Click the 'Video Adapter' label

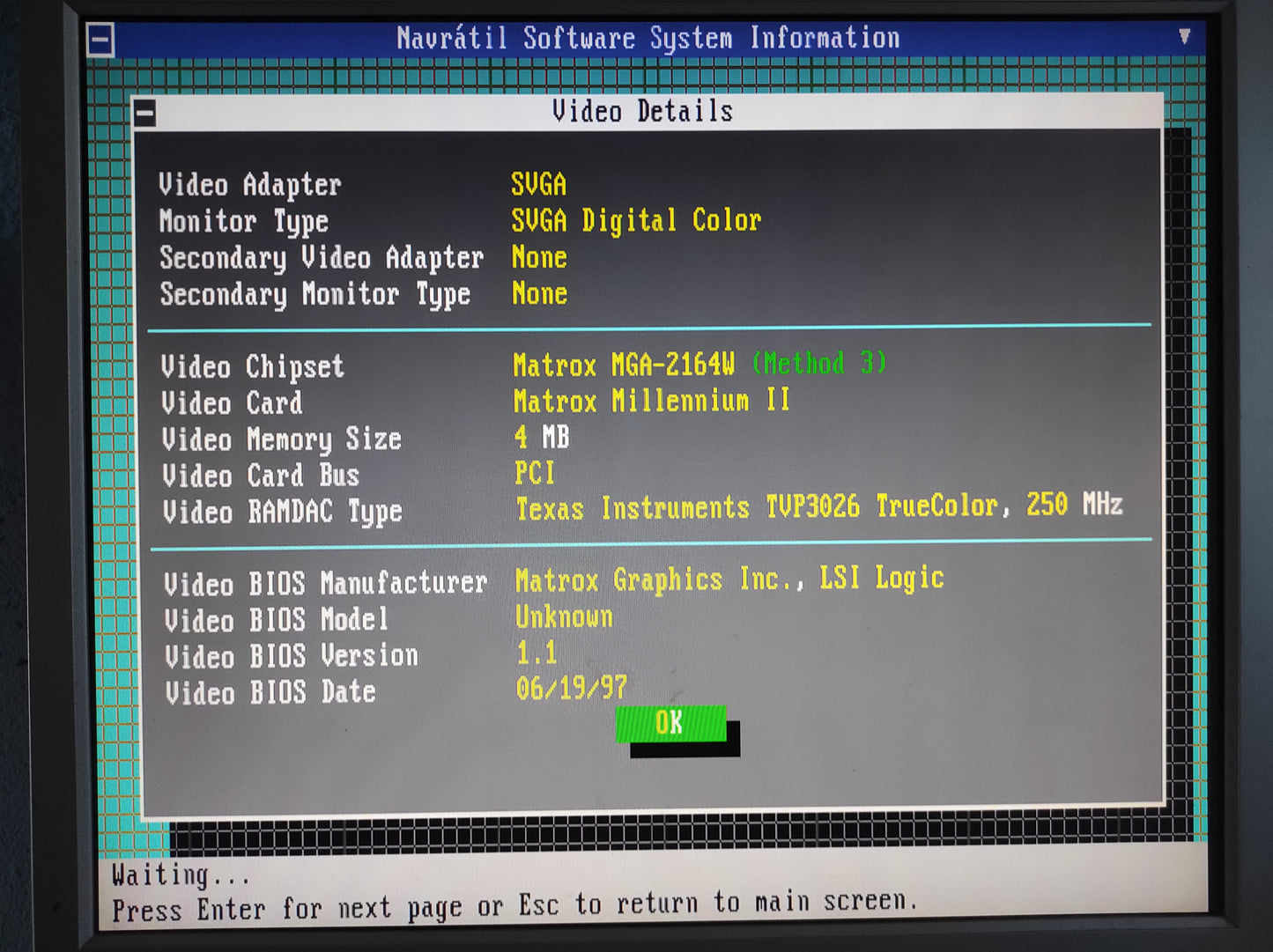pyautogui.click(x=250, y=185)
